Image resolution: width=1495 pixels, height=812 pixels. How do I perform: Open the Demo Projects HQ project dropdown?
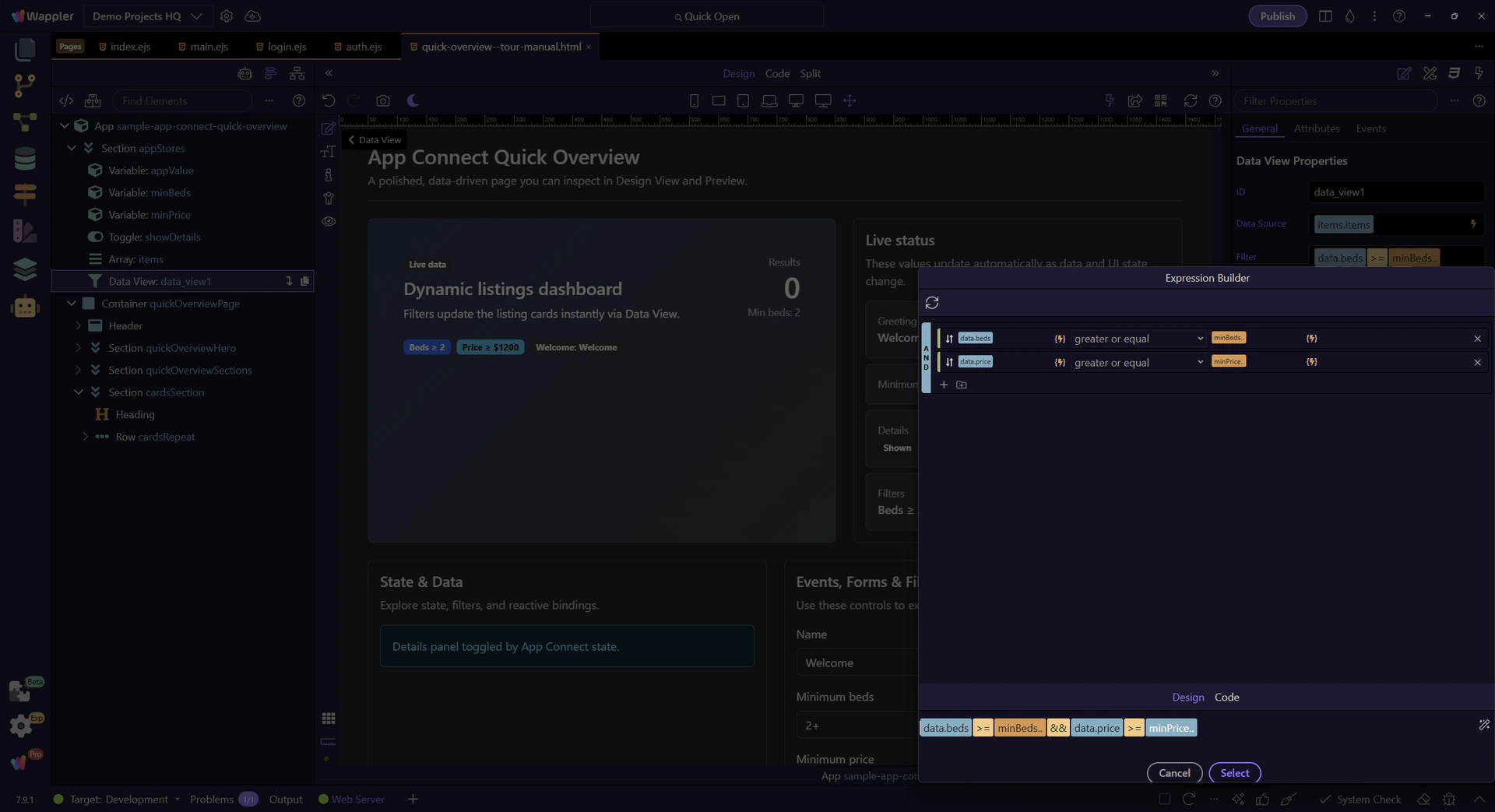146,16
